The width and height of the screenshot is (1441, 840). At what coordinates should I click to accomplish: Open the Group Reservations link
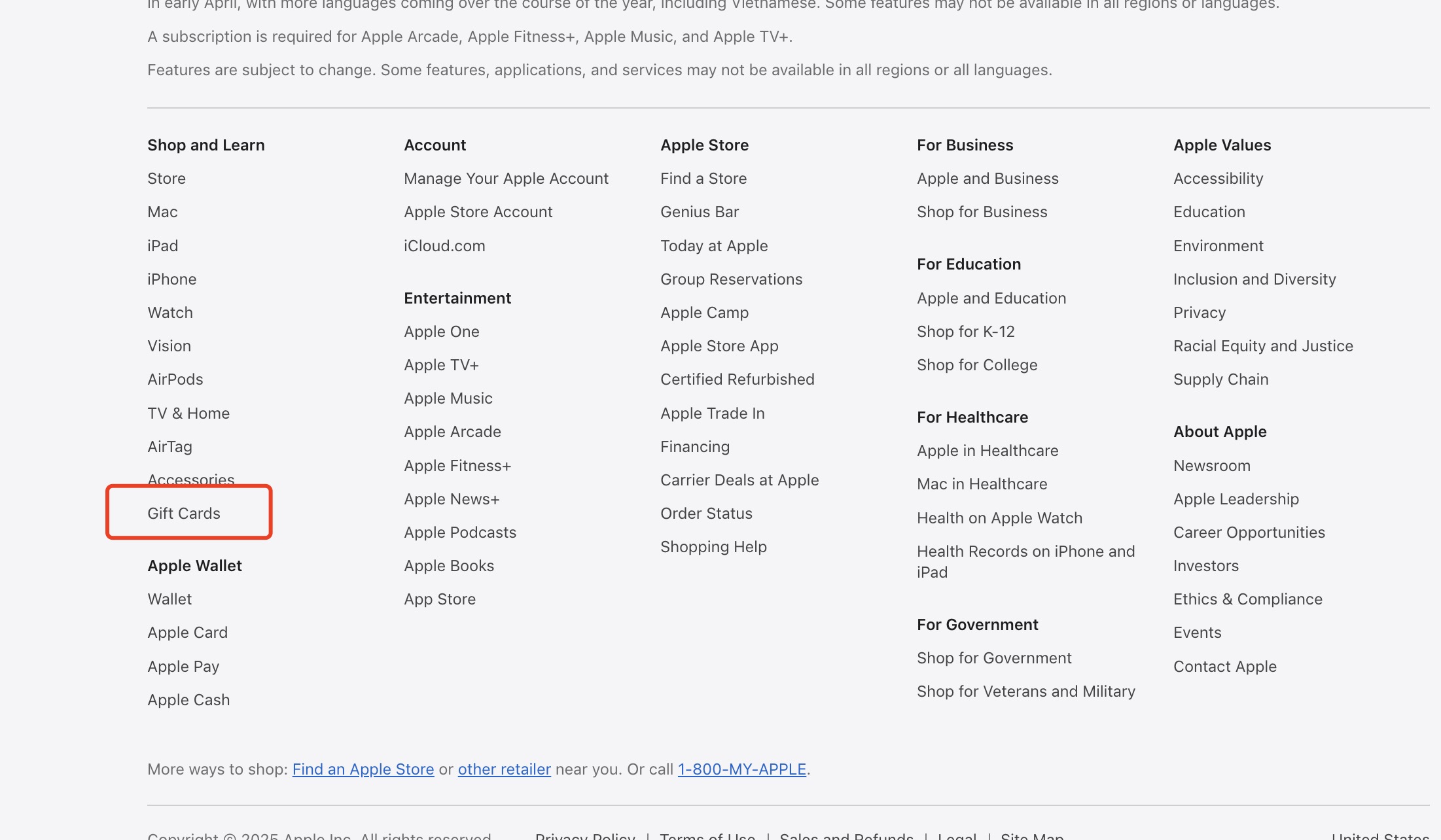coord(731,279)
